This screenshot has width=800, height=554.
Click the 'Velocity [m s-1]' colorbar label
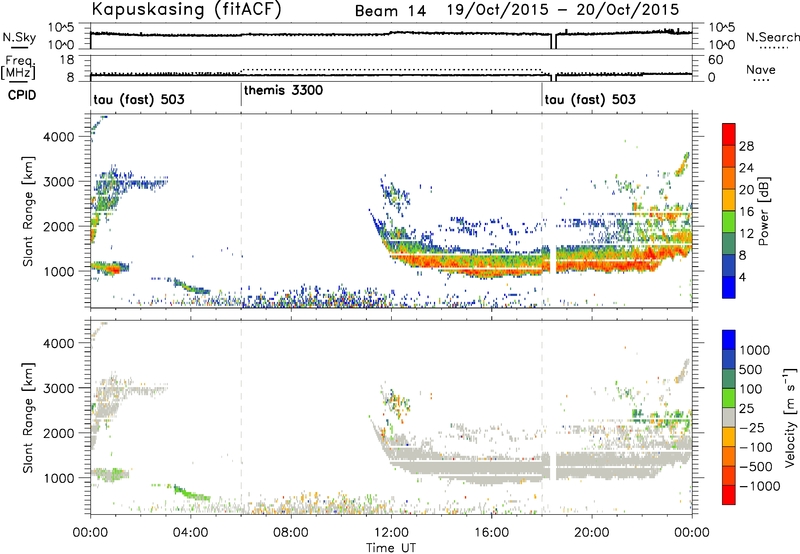pos(790,417)
